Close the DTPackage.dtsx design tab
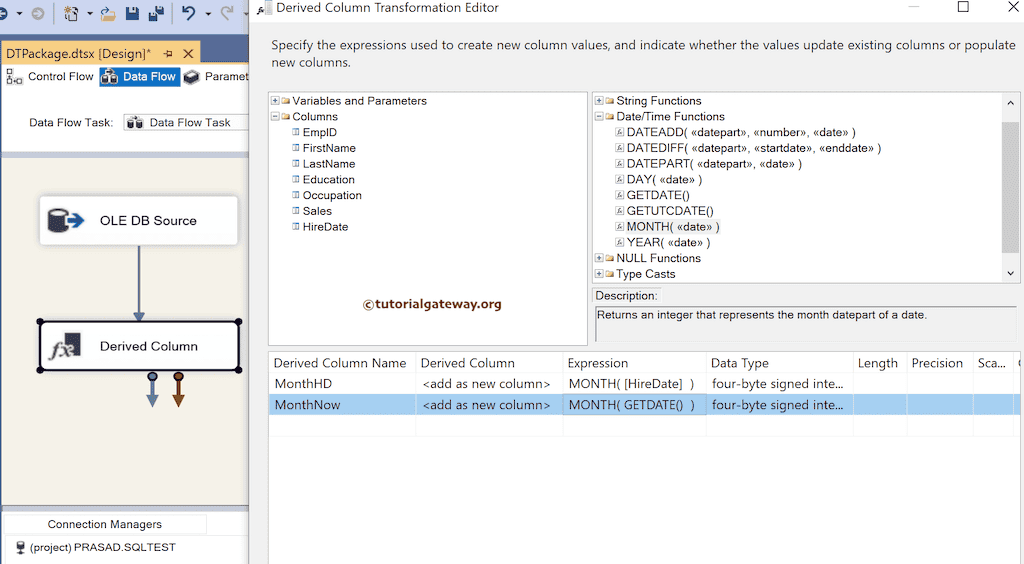This screenshot has width=1024, height=564. 188,54
